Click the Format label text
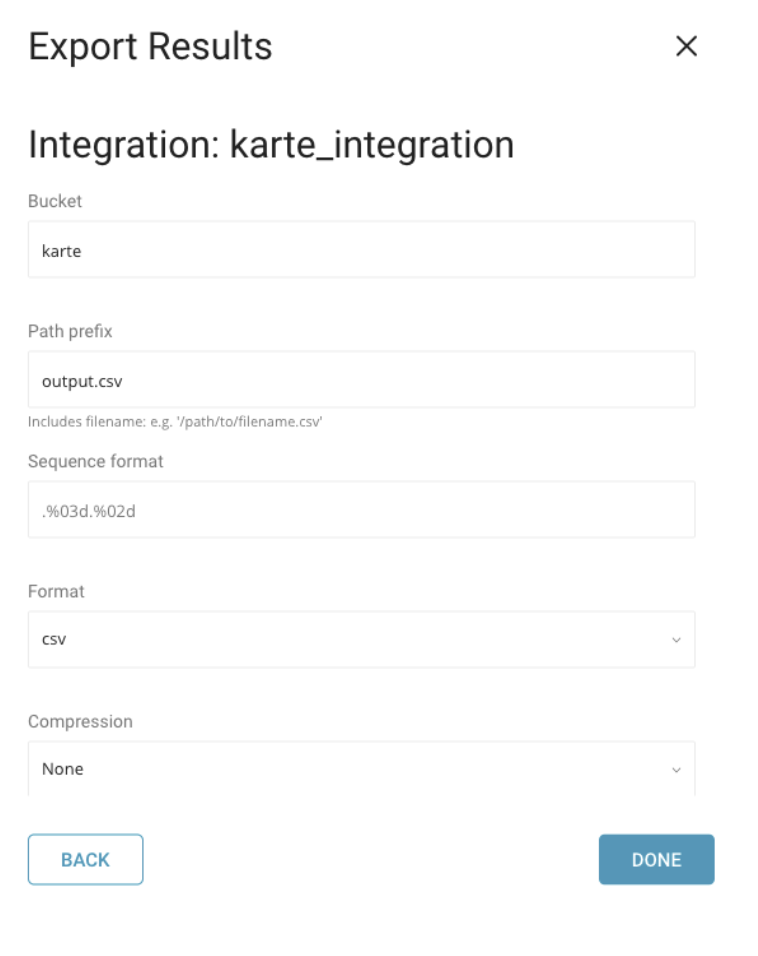Viewport: 758px width, 956px height. (56, 591)
